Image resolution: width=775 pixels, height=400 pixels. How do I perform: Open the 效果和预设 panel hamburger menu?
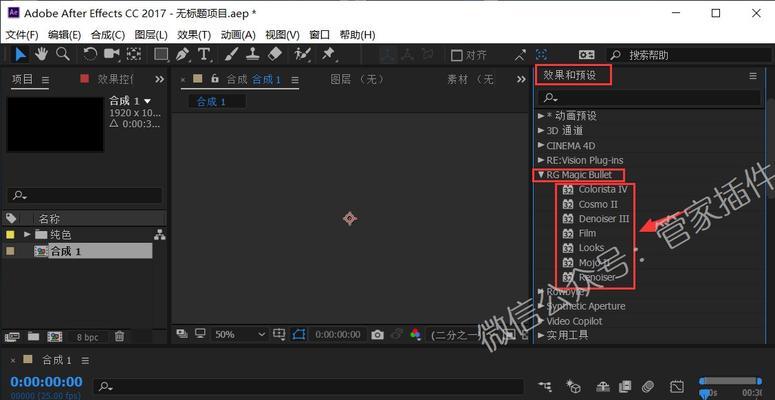[753, 76]
